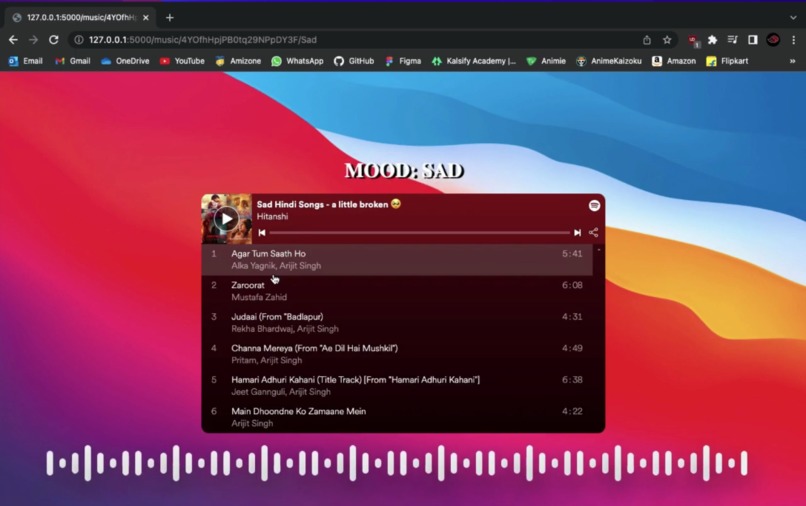This screenshot has height=506, width=806.
Task: Skip to previous track in player
Action: (x=262, y=233)
